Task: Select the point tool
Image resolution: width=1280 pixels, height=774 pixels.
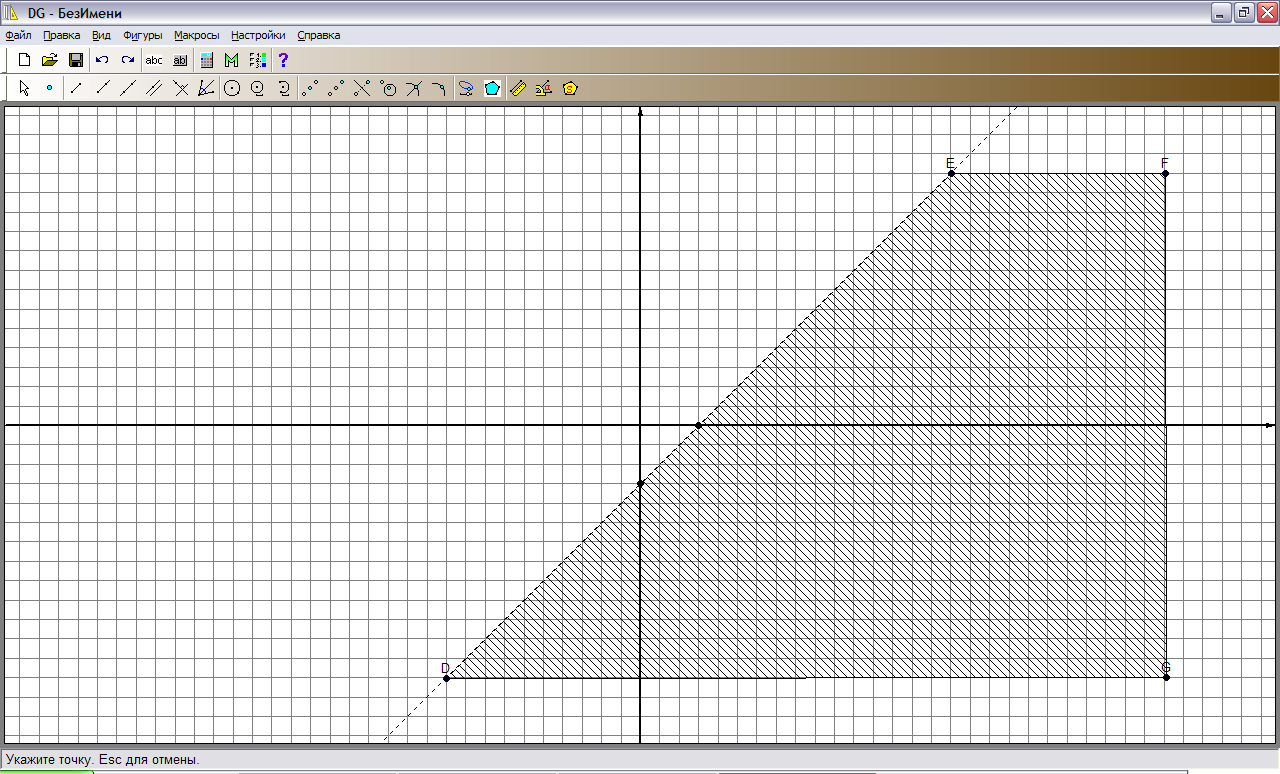Action: point(50,88)
